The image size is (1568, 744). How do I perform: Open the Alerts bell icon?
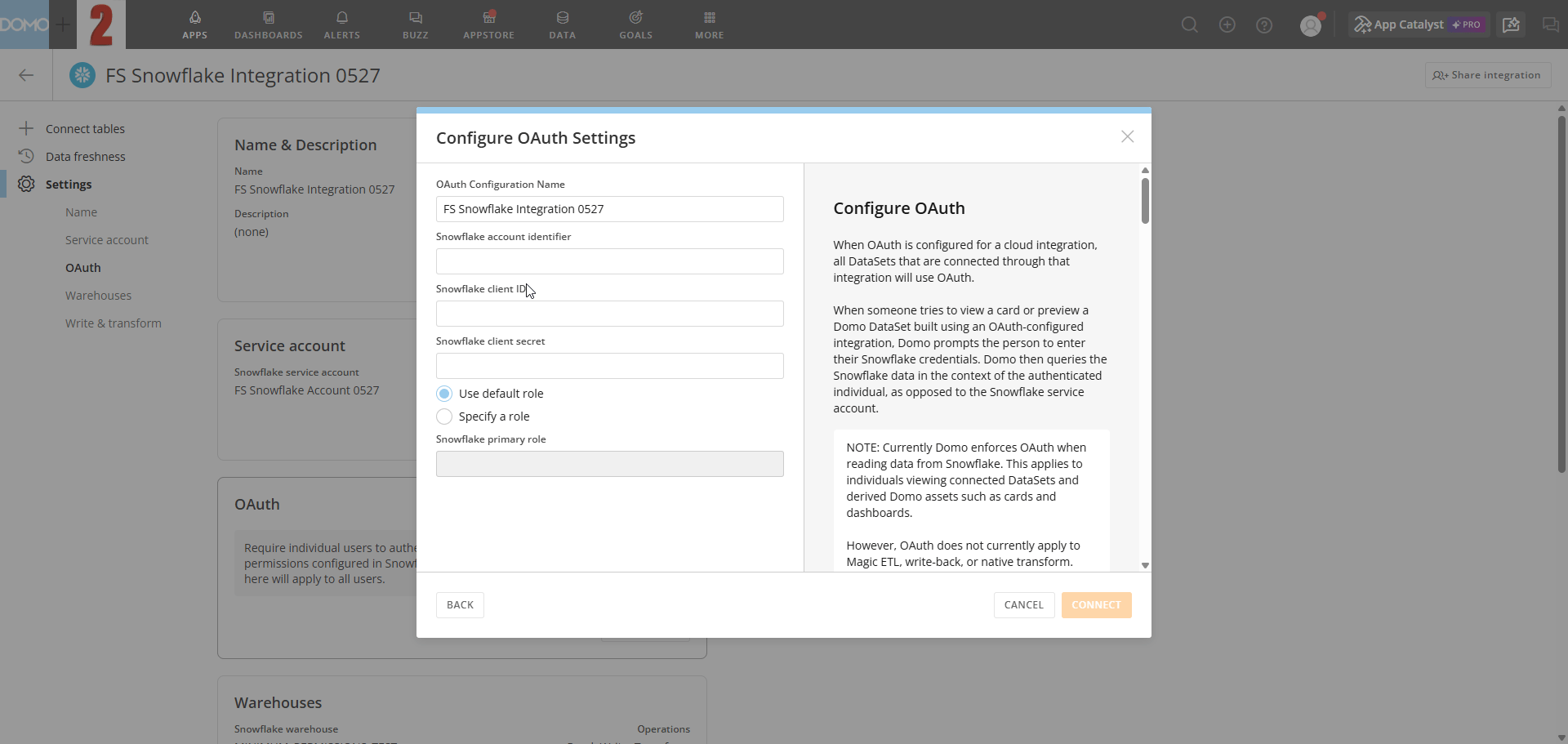coord(342,18)
